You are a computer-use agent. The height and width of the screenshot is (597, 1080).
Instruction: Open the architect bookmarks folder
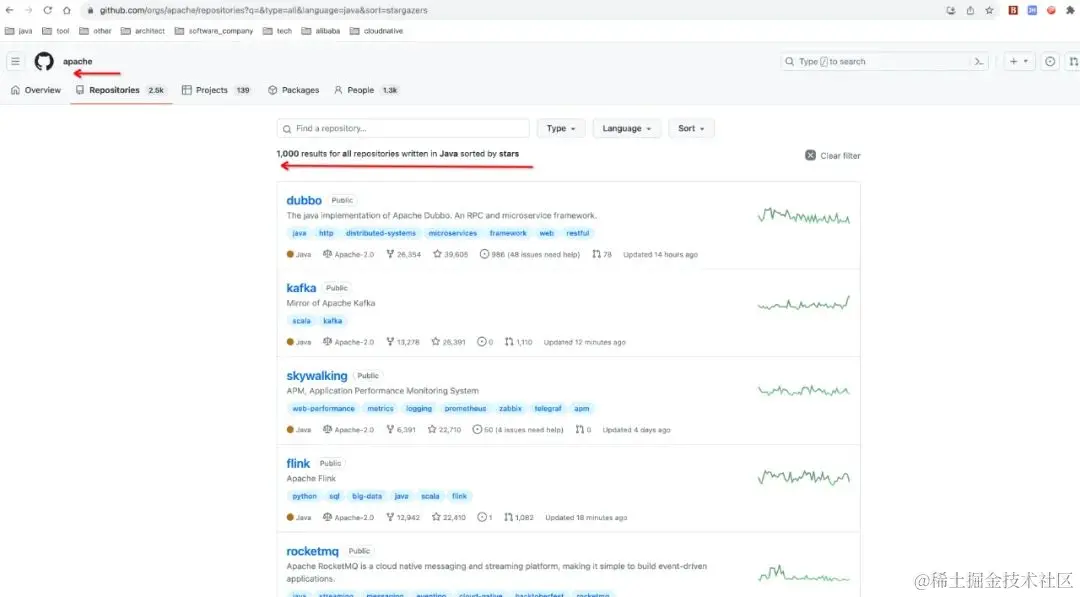tap(143, 31)
